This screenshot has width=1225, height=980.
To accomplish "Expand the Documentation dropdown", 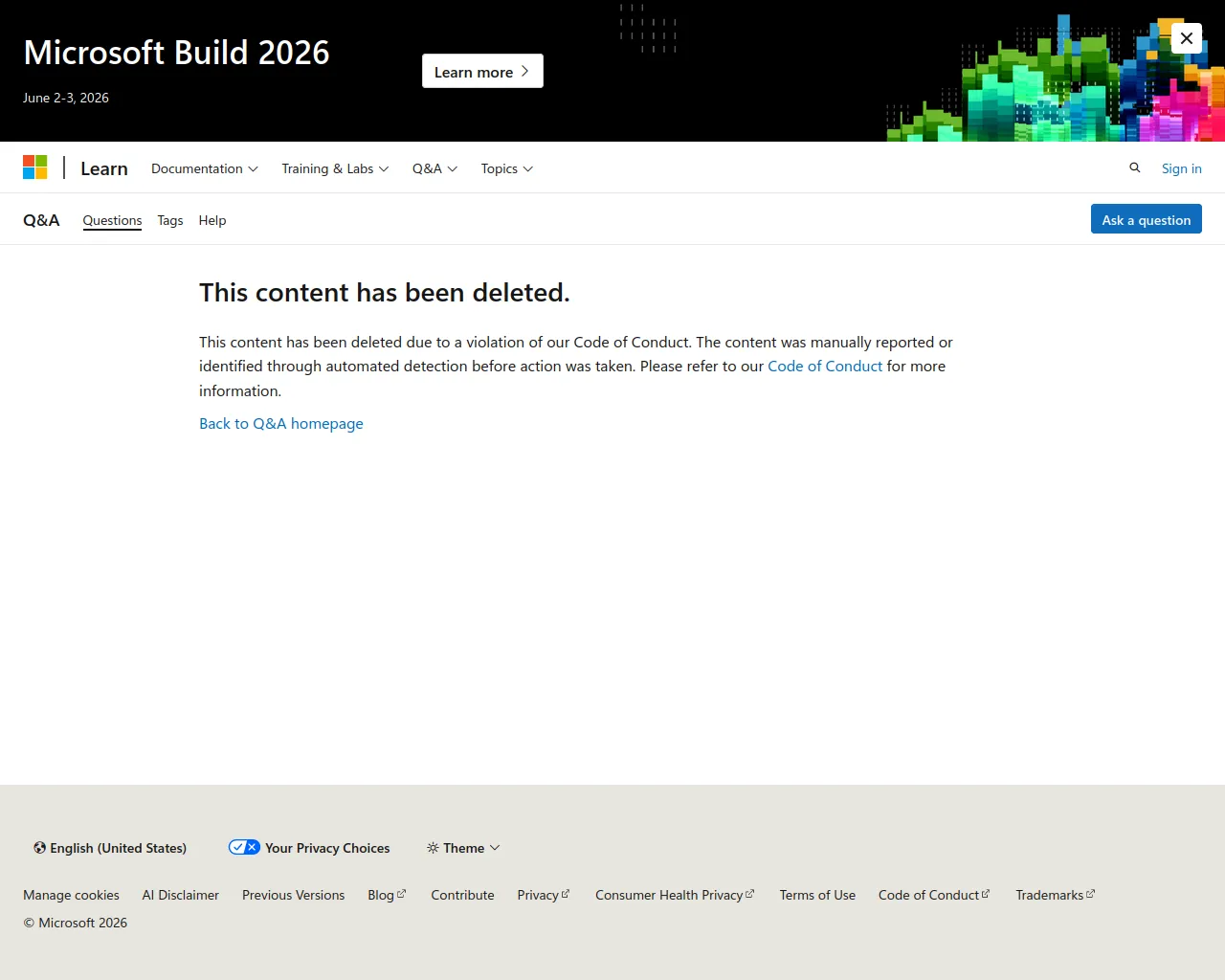I will (x=205, y=168).
